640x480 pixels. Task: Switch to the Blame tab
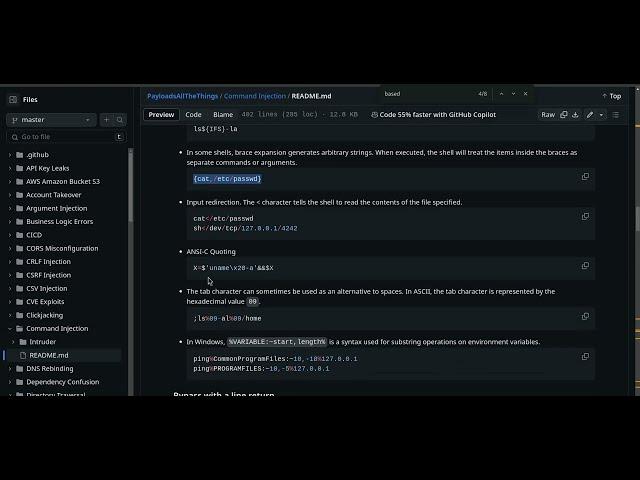(x=222, y=115)
